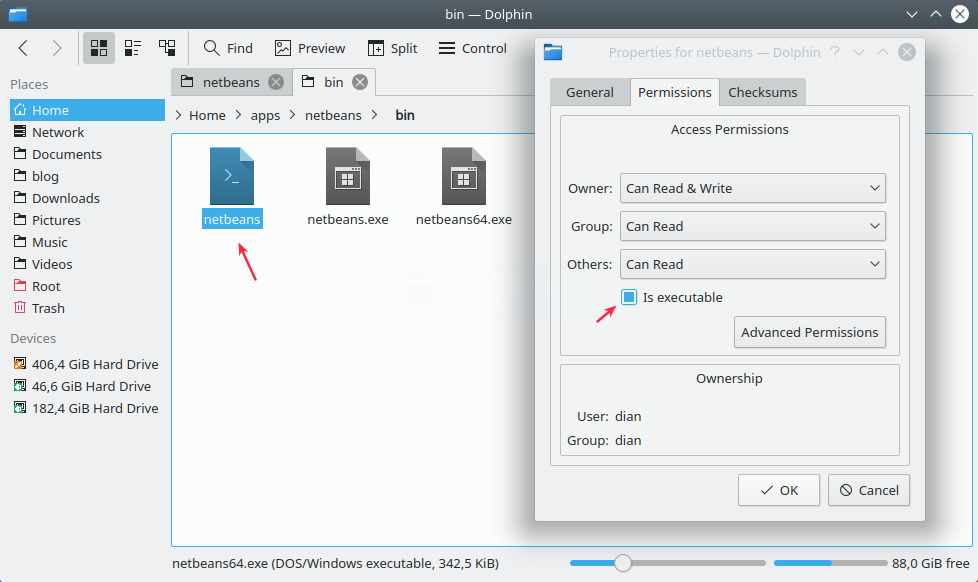Screen dimensions: 978x582
Task: Switch to the Checksums tab
Action: point(762,91)
